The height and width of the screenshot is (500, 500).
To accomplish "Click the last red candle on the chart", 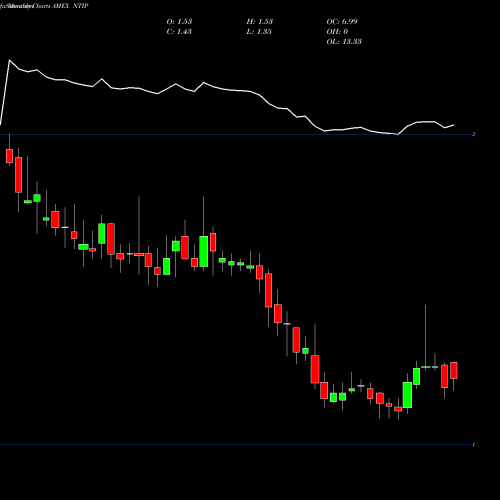I will click(454, 370).
